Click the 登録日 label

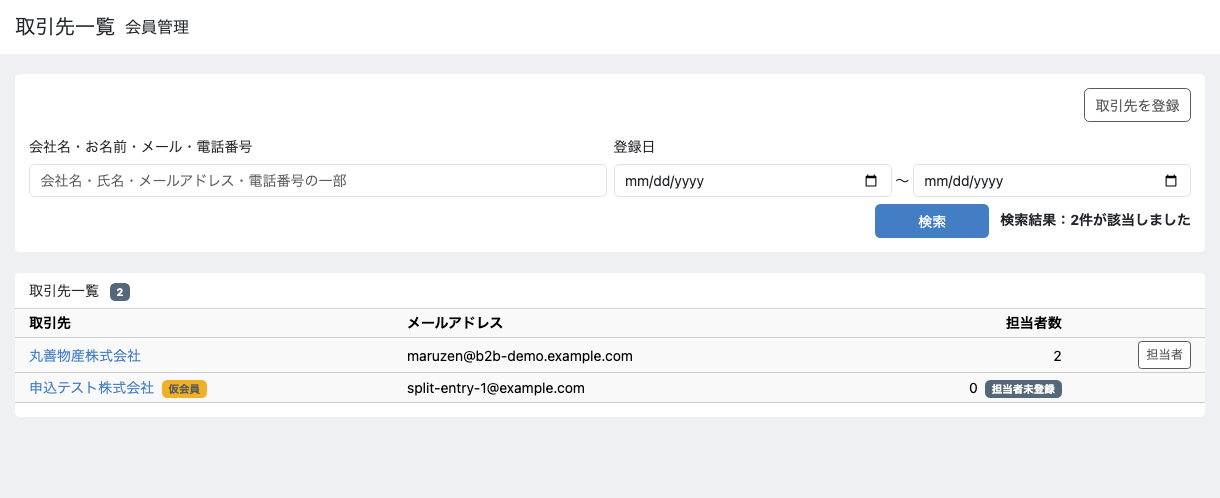(634, 146)
